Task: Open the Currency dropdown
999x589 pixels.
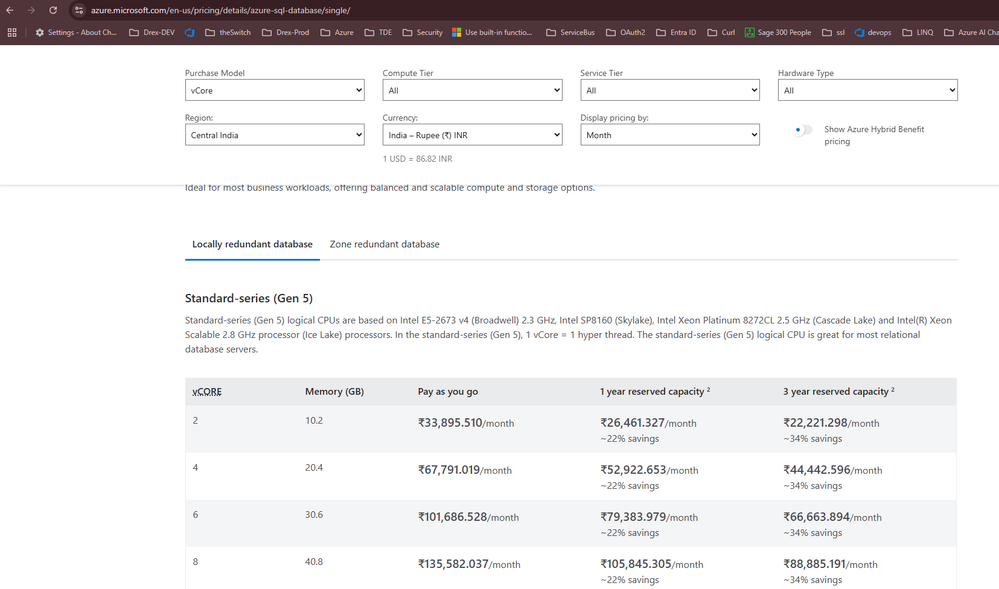Action: [472, 135]
